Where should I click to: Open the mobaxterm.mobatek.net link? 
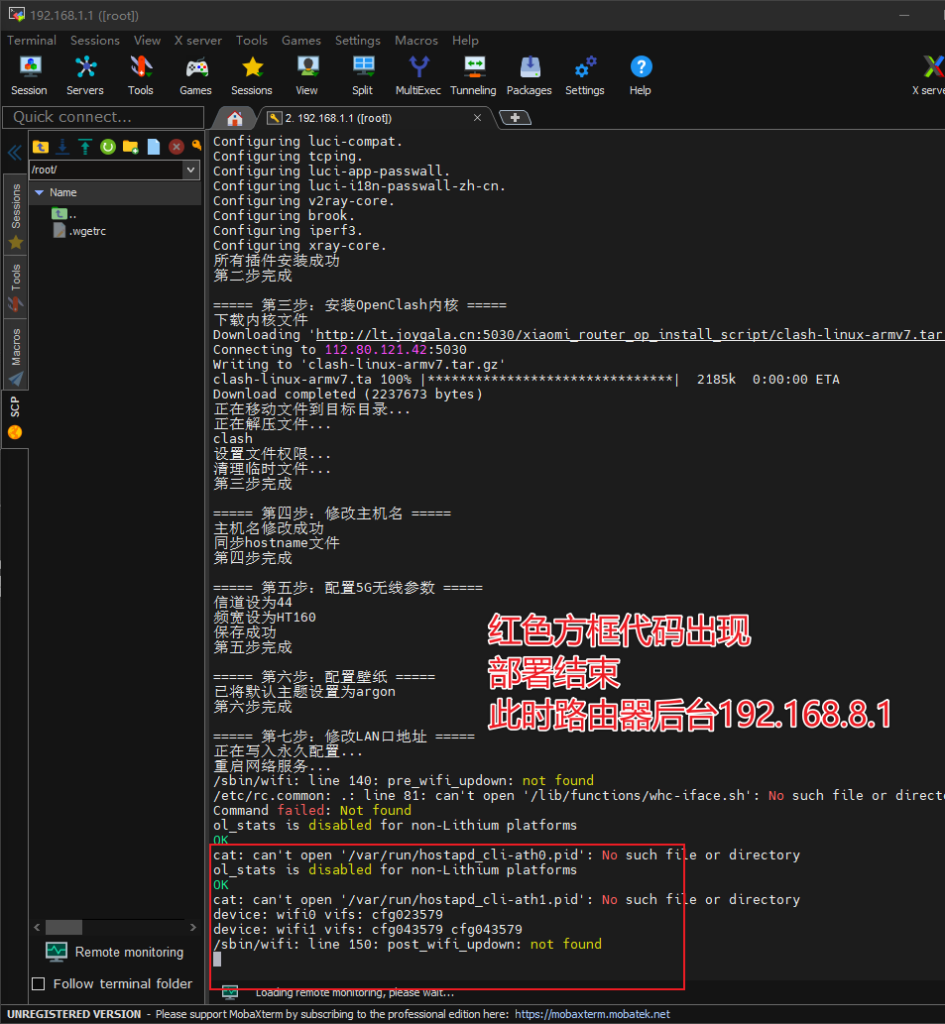point(592,1014)
